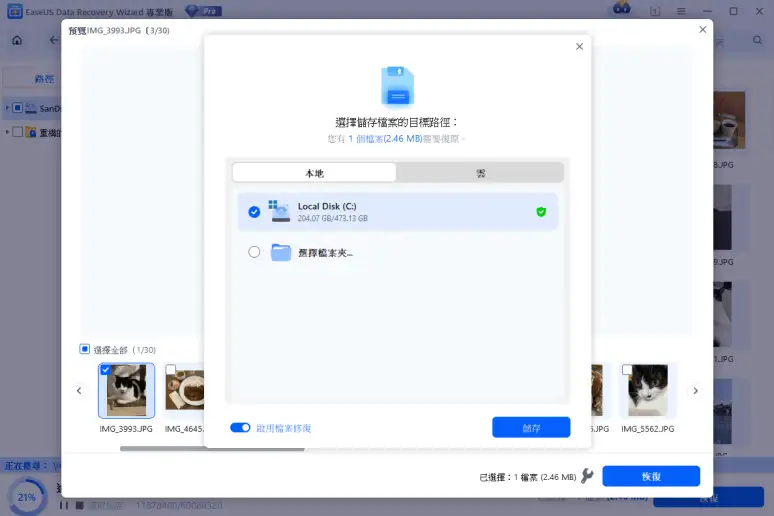Toggle the enable file repair switch
This screenshot has width=774, height=516.
[x=240, y=428]
